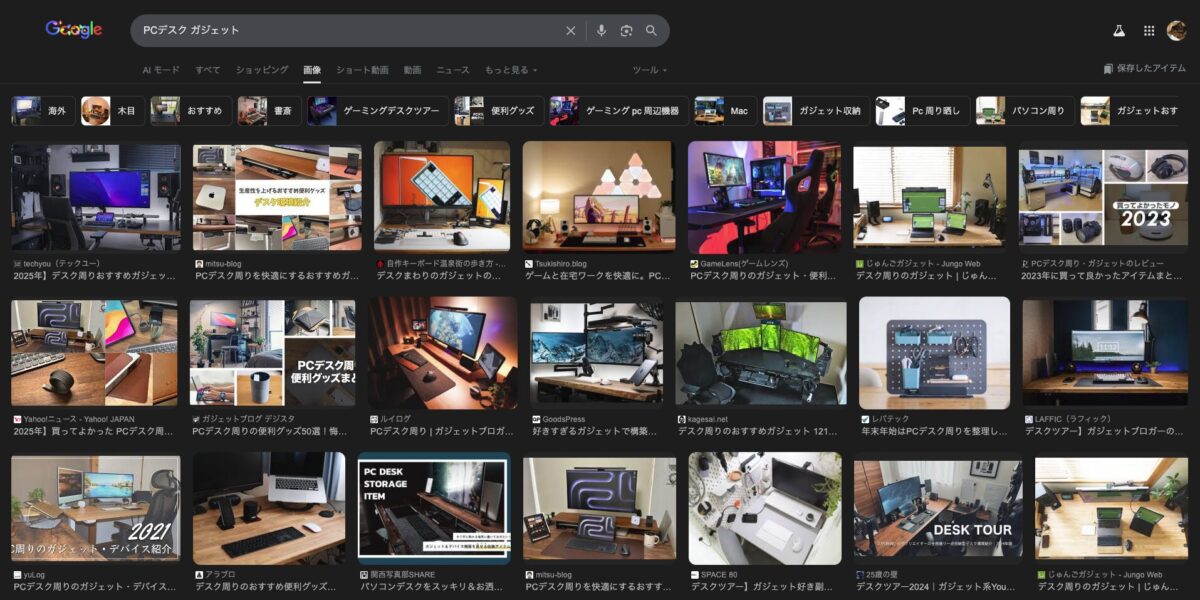Open the DESK TOUR thumbnail image
Image resolution: width=1200 pixels, height=600 pixels.
[937, 508]
